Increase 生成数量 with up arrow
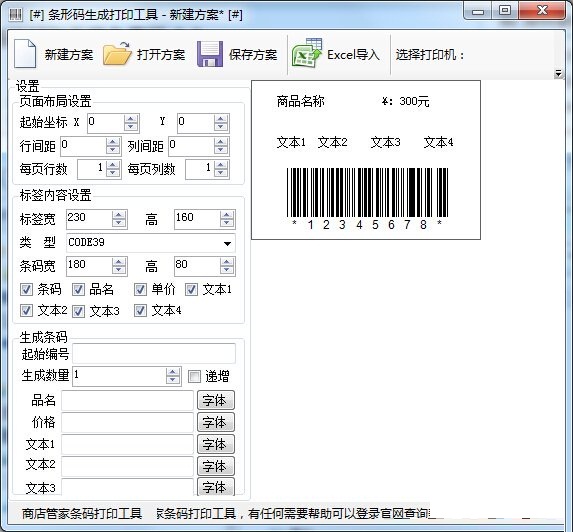This screenshot has width=573, height=532. 172,372
